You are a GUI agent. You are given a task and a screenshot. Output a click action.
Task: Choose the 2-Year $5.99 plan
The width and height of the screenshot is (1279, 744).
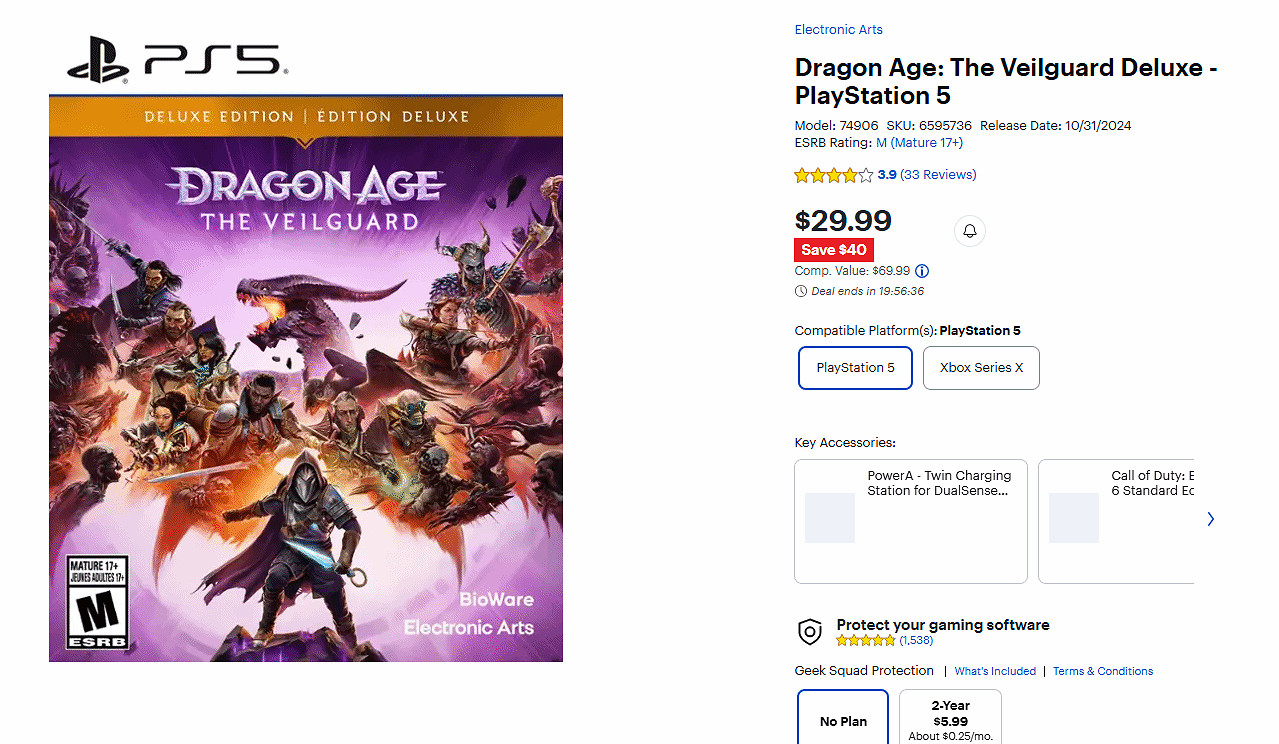tap(950, 719)
